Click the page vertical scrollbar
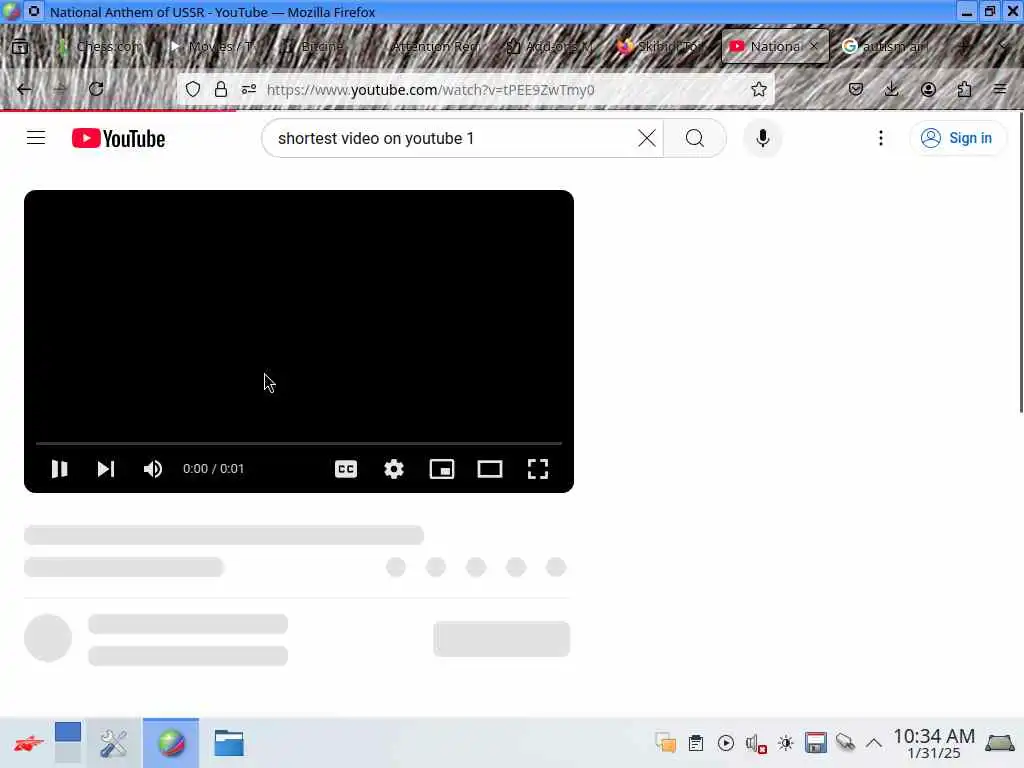 (1021, 263)
